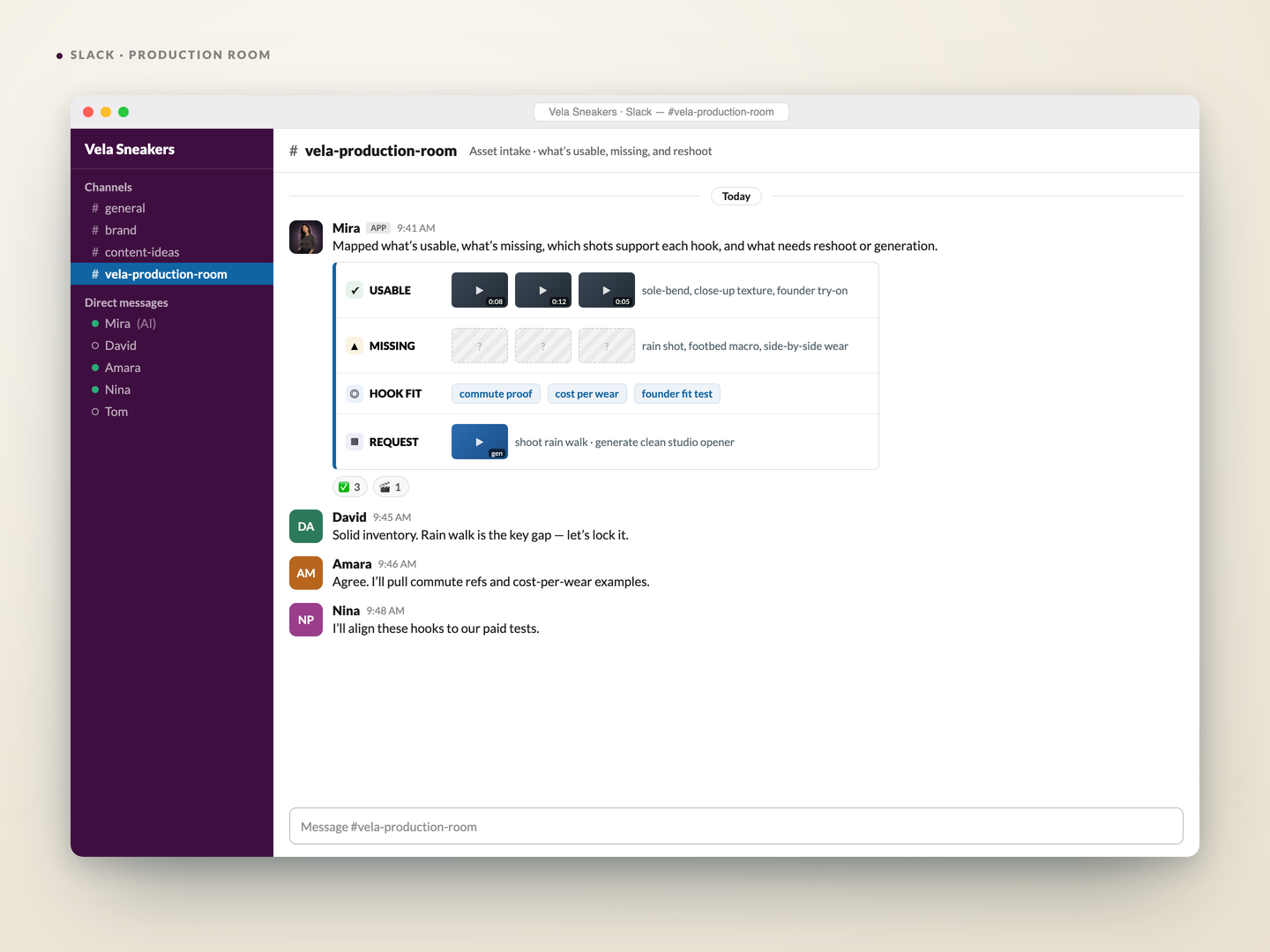The image size is (1270, 952).
Task: Click the first missing shot placeholder
Action: (480, 346)
